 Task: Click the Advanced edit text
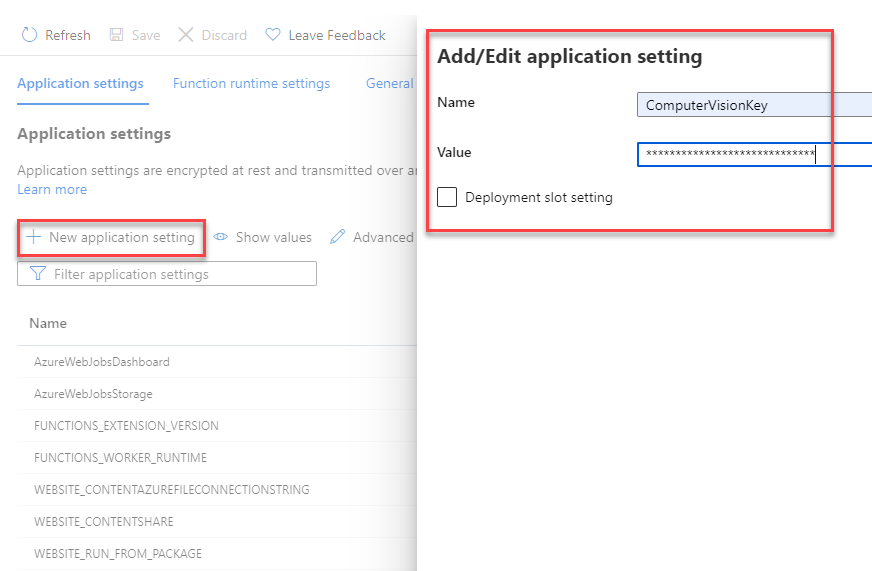coord(383,237)
